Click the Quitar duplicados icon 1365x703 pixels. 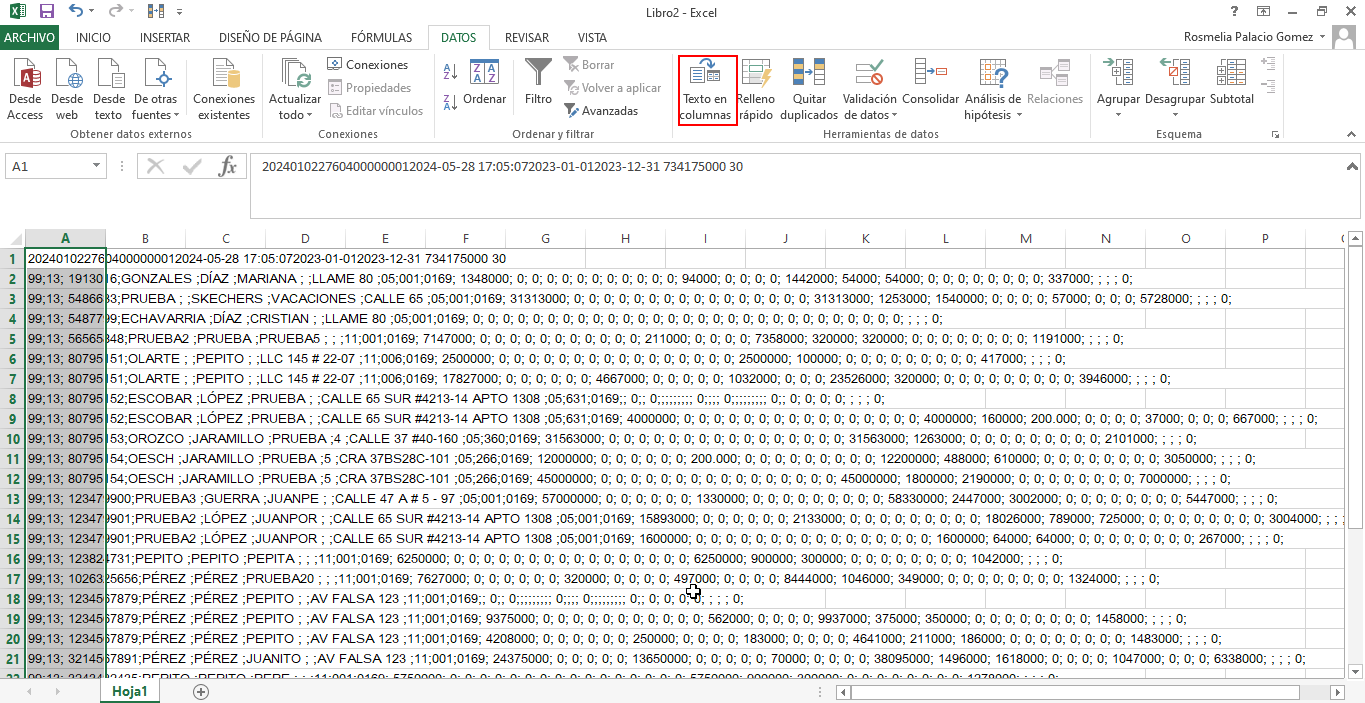point(808,74)
